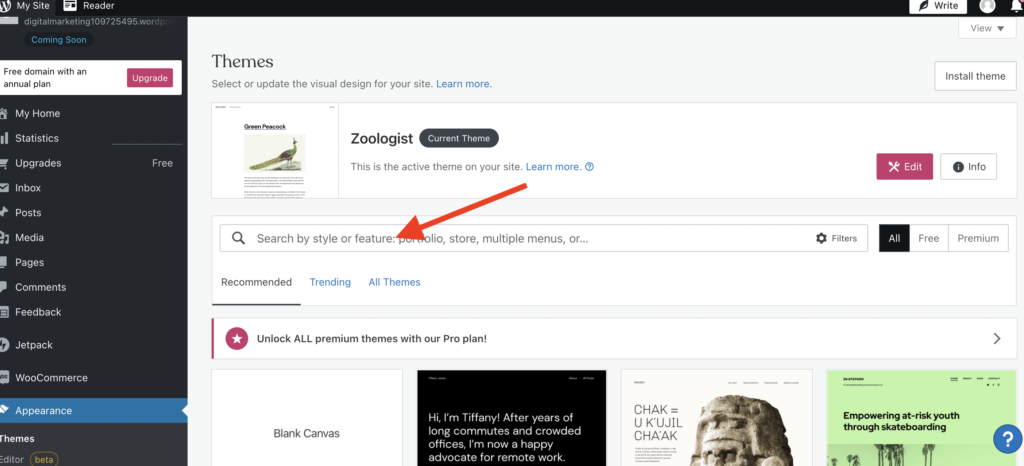Select the Premium themes filter
Screen dimensions: 1024x466
[x=977, y=238]
